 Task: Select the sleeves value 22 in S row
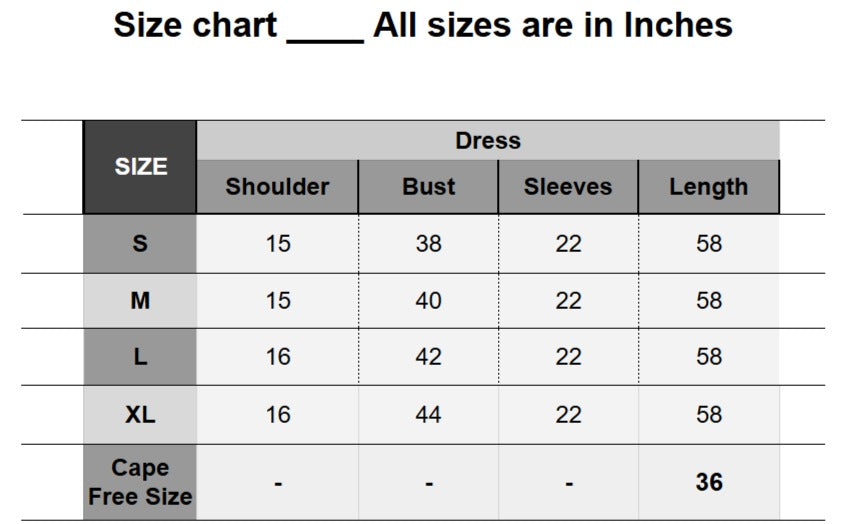(x=568, y=244)
